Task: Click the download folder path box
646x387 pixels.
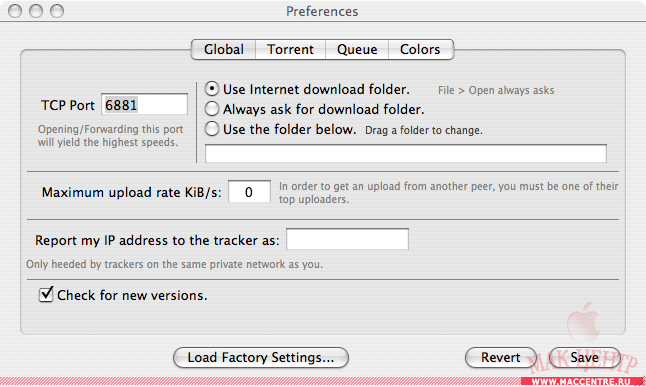Action: pyautogui.click(x=406, y=153)
